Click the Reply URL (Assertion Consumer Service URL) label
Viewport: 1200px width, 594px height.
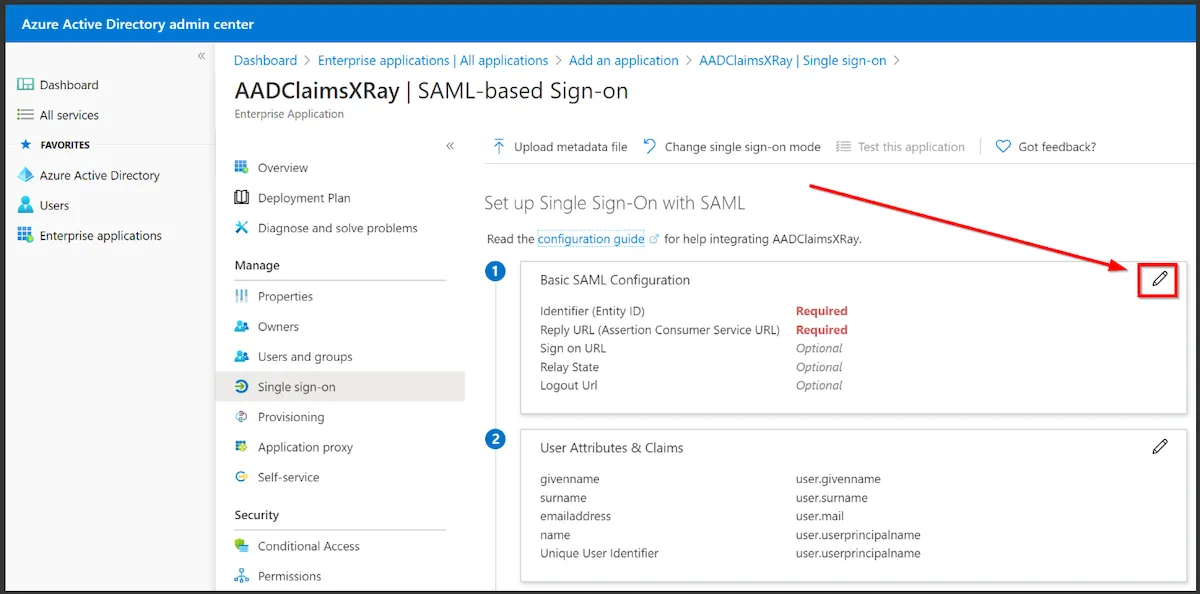[660, 330]
